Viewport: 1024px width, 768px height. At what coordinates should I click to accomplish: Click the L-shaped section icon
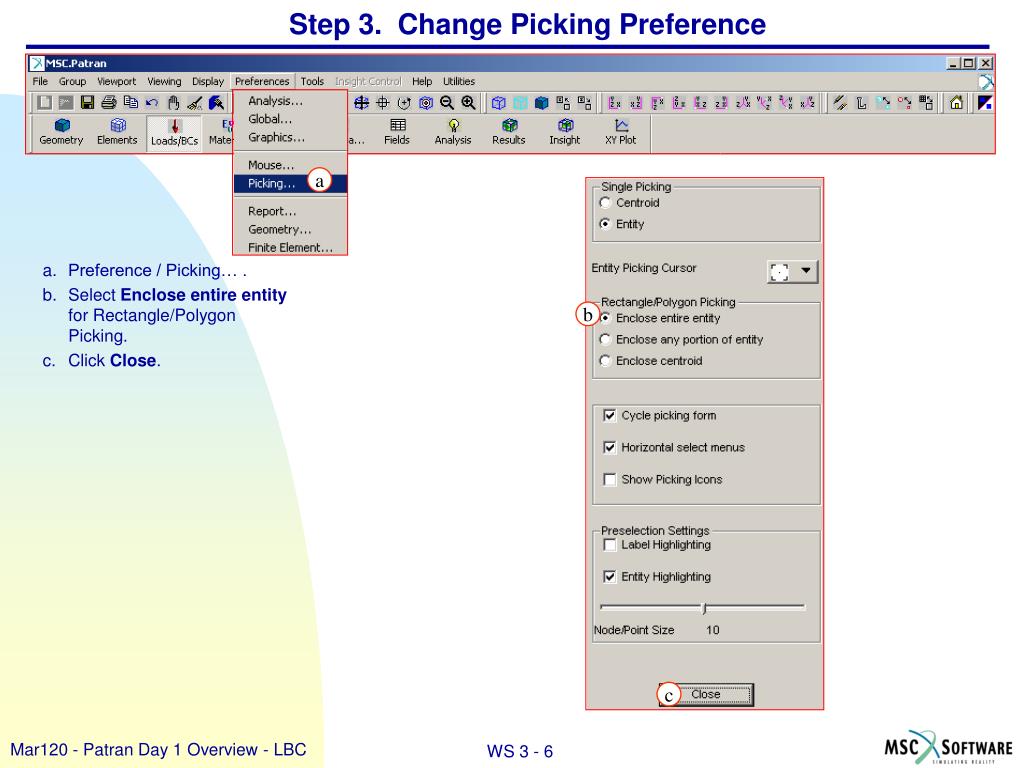point(861,103)
